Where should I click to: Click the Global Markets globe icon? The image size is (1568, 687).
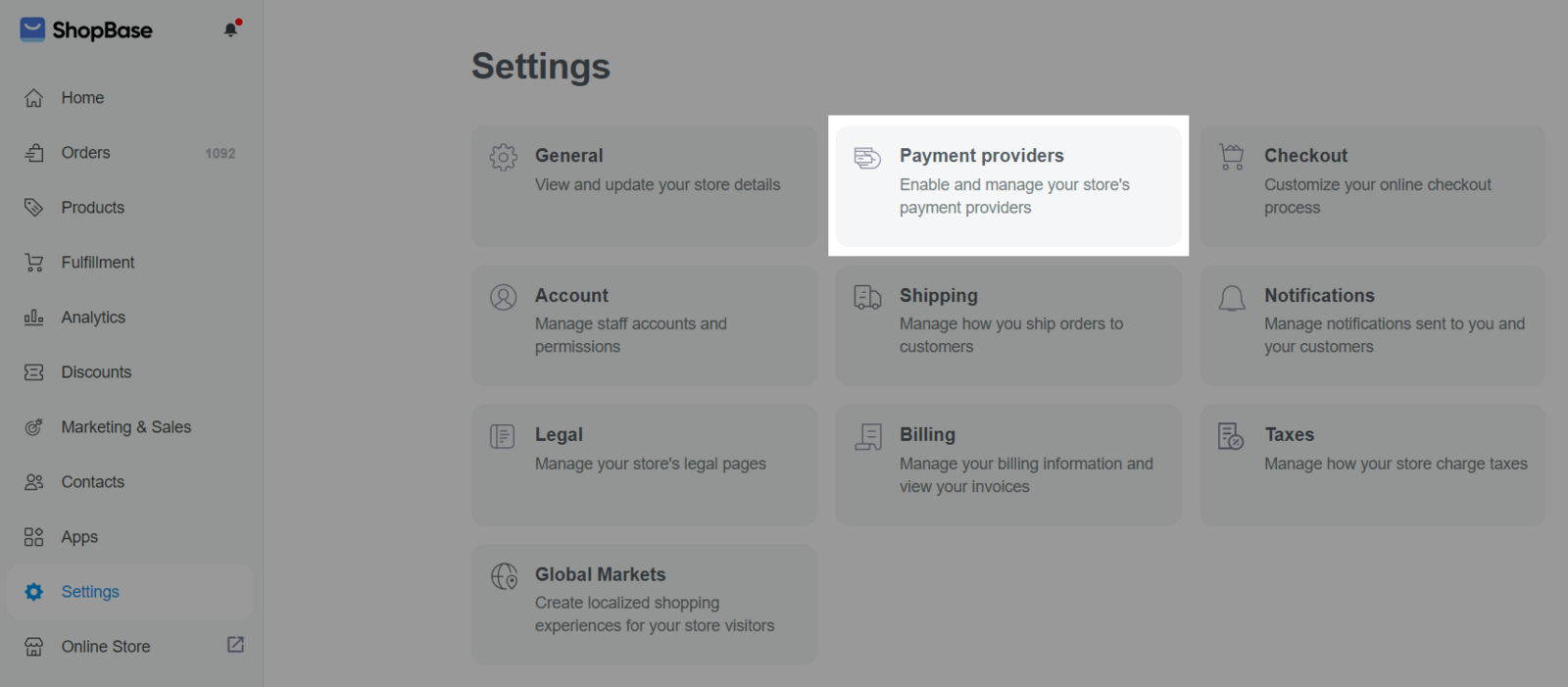(x=504, y=576)
